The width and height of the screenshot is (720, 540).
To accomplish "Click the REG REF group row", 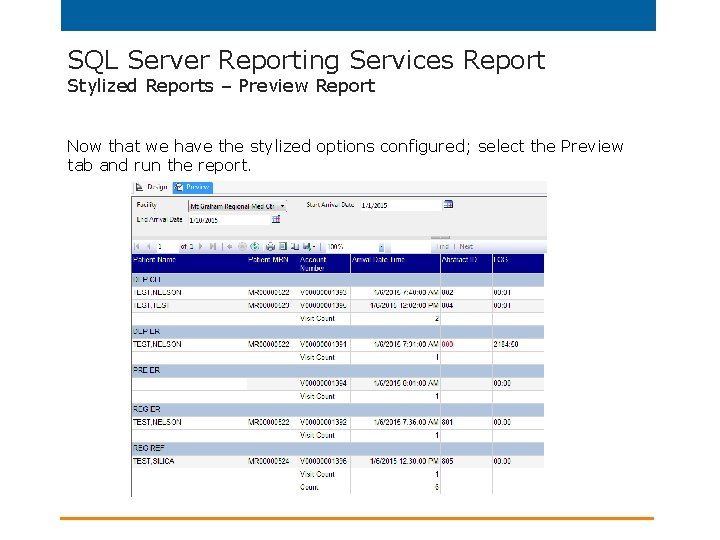I will 338,448.
